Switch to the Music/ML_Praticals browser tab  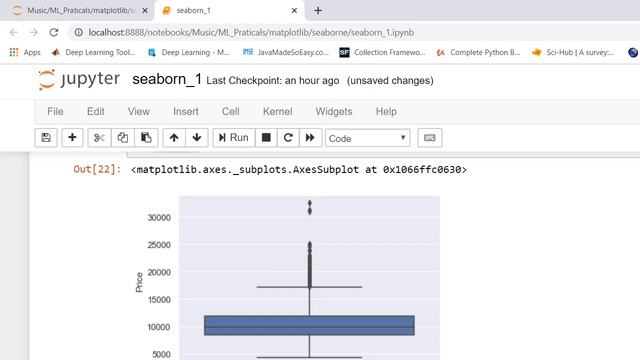coord(77,11)
